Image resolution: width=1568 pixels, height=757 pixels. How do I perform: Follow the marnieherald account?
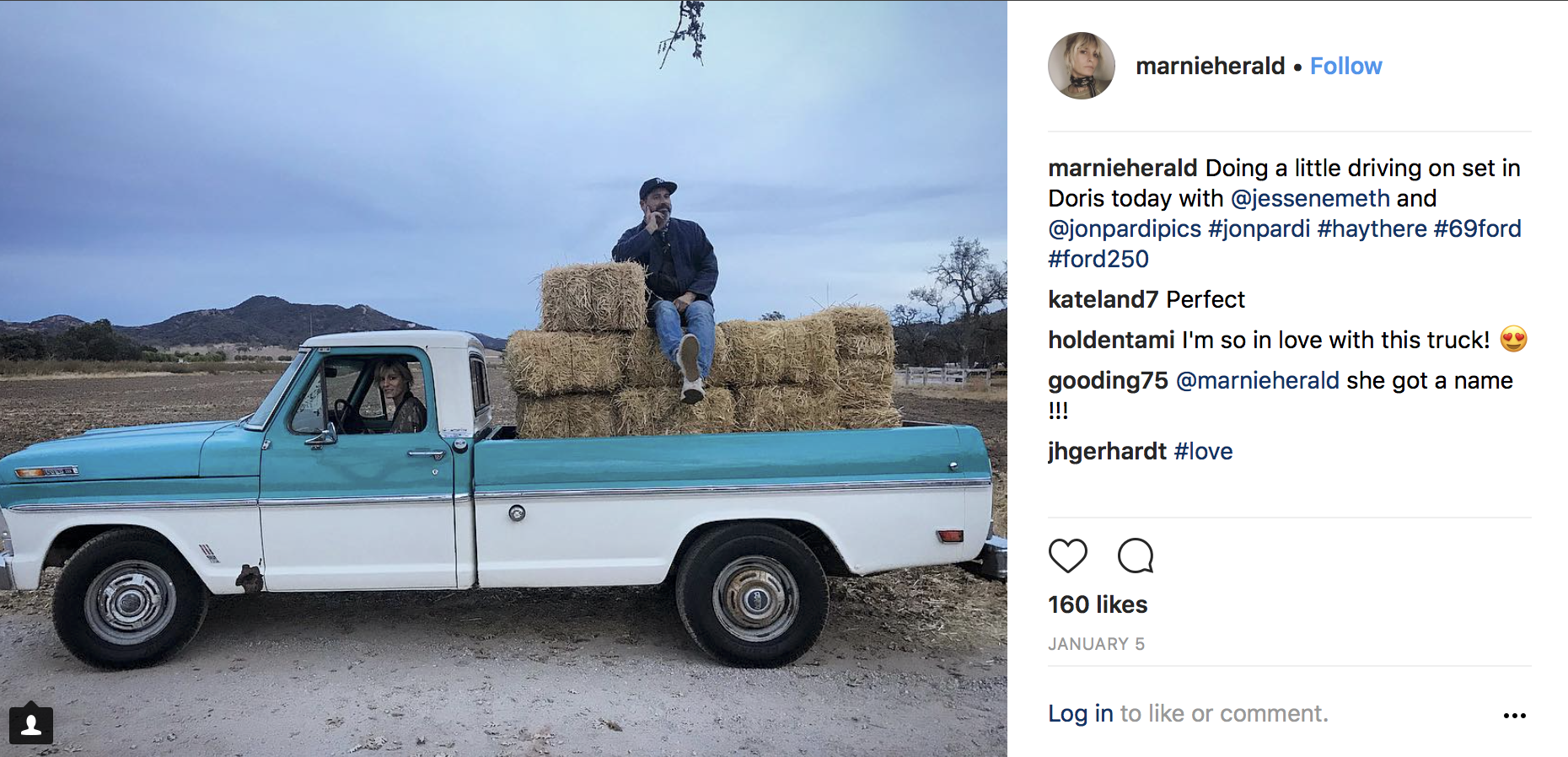tap(1345, 66)
